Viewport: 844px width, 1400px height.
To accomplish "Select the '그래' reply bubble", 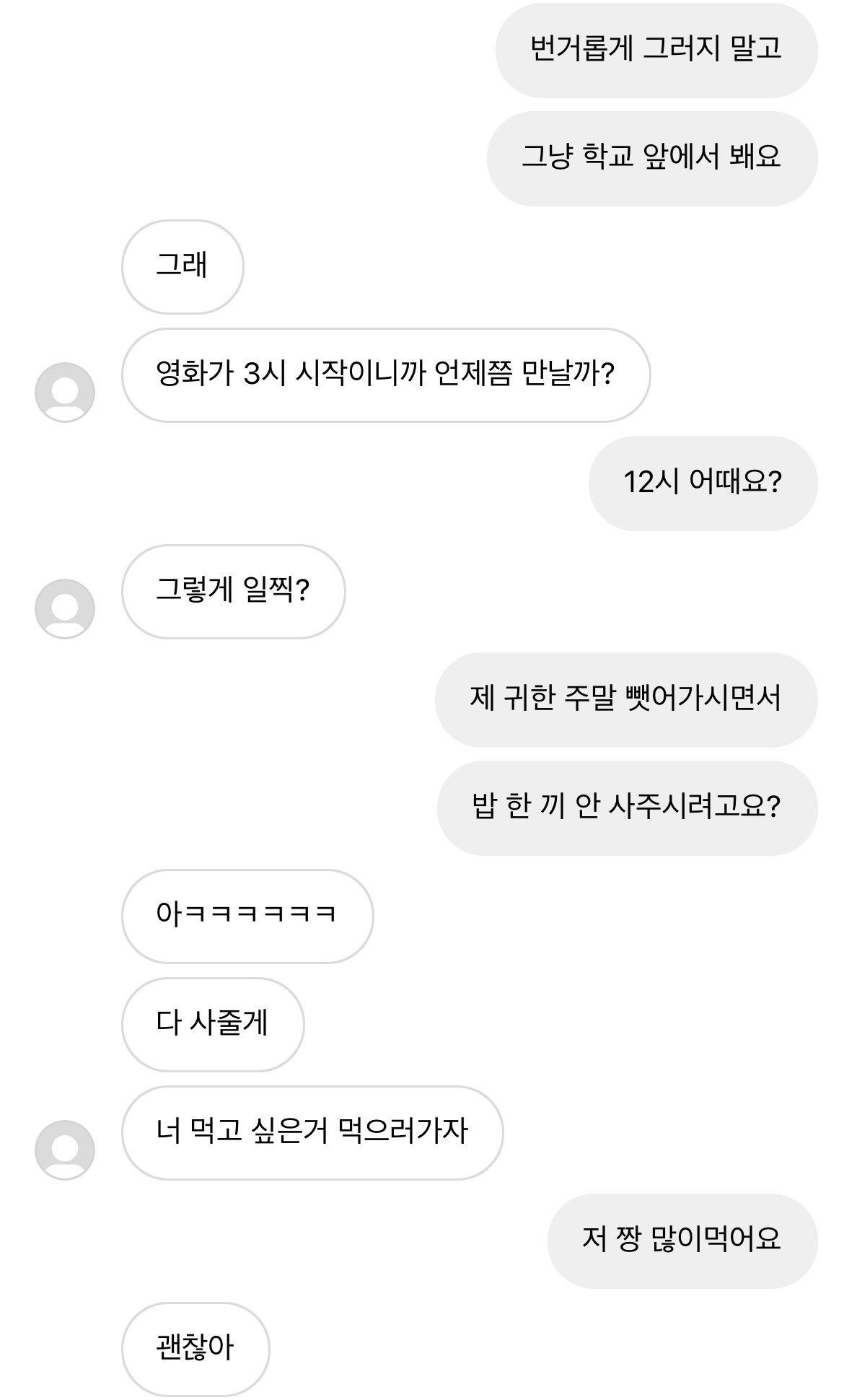I will [183, 266].
